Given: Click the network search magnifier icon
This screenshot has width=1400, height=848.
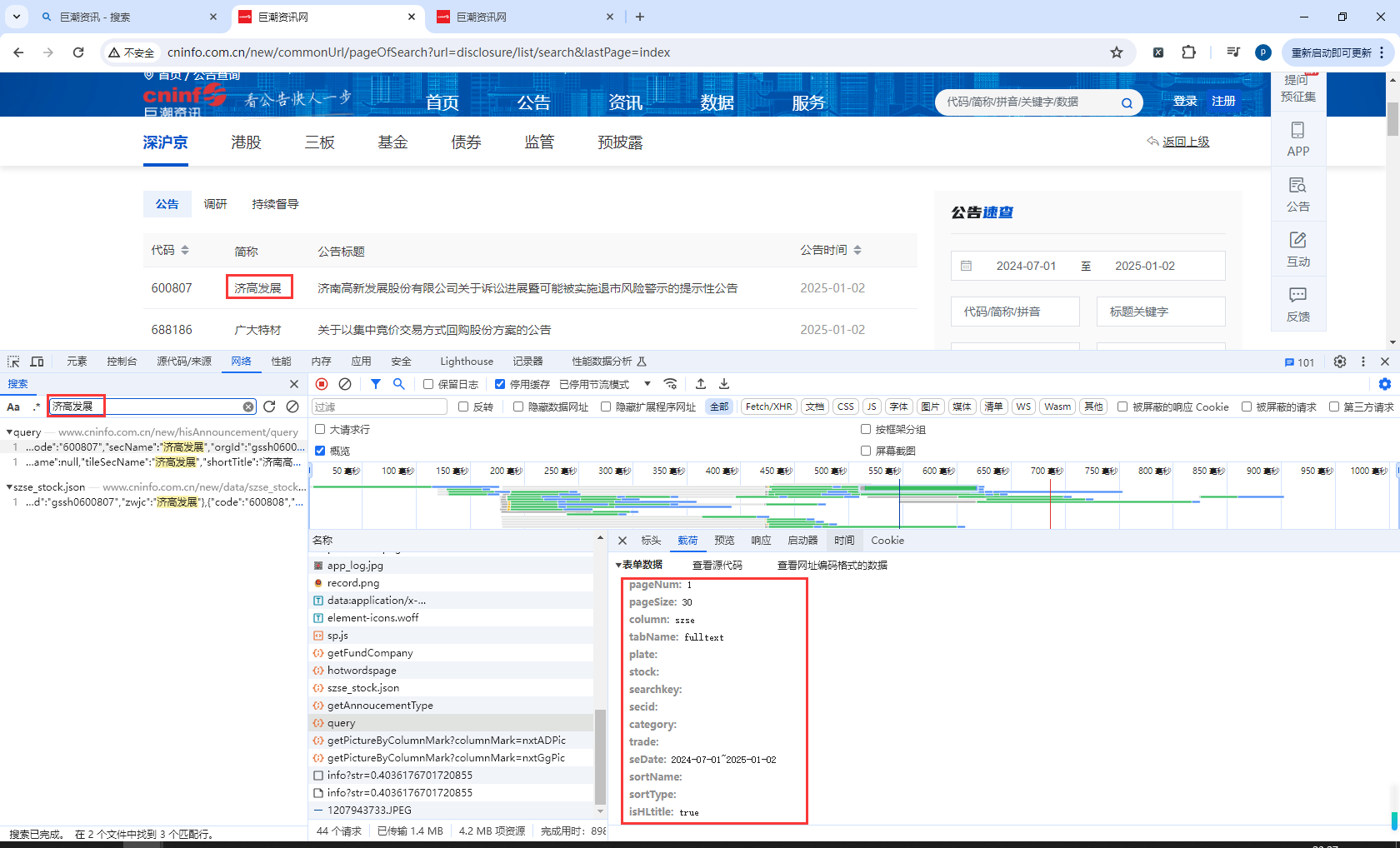Looking at the screenshot, I should [x=399, y=384].
